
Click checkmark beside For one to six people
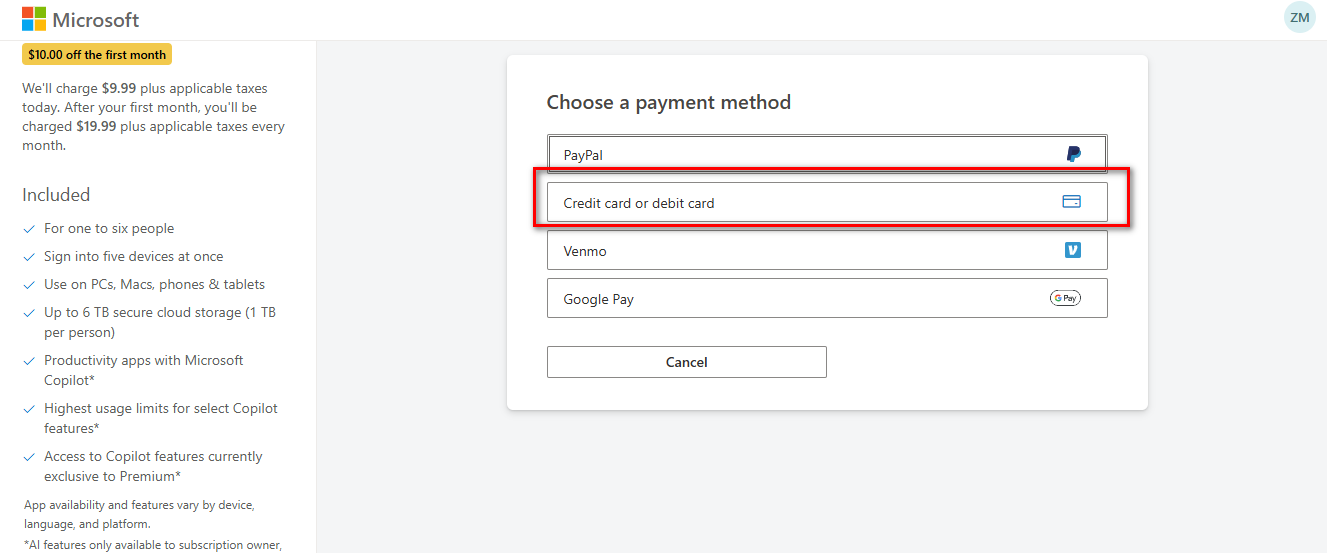30,229
